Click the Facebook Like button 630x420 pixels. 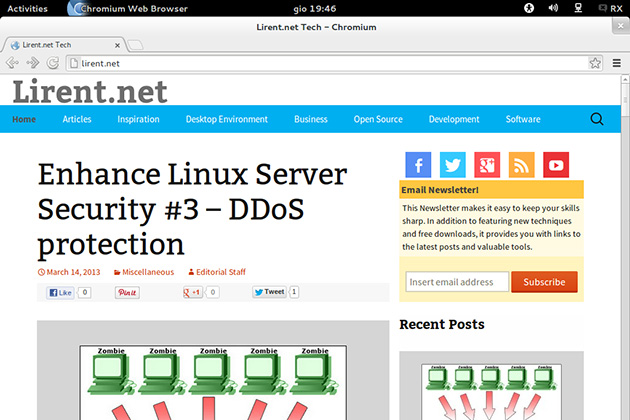point(60,293)
